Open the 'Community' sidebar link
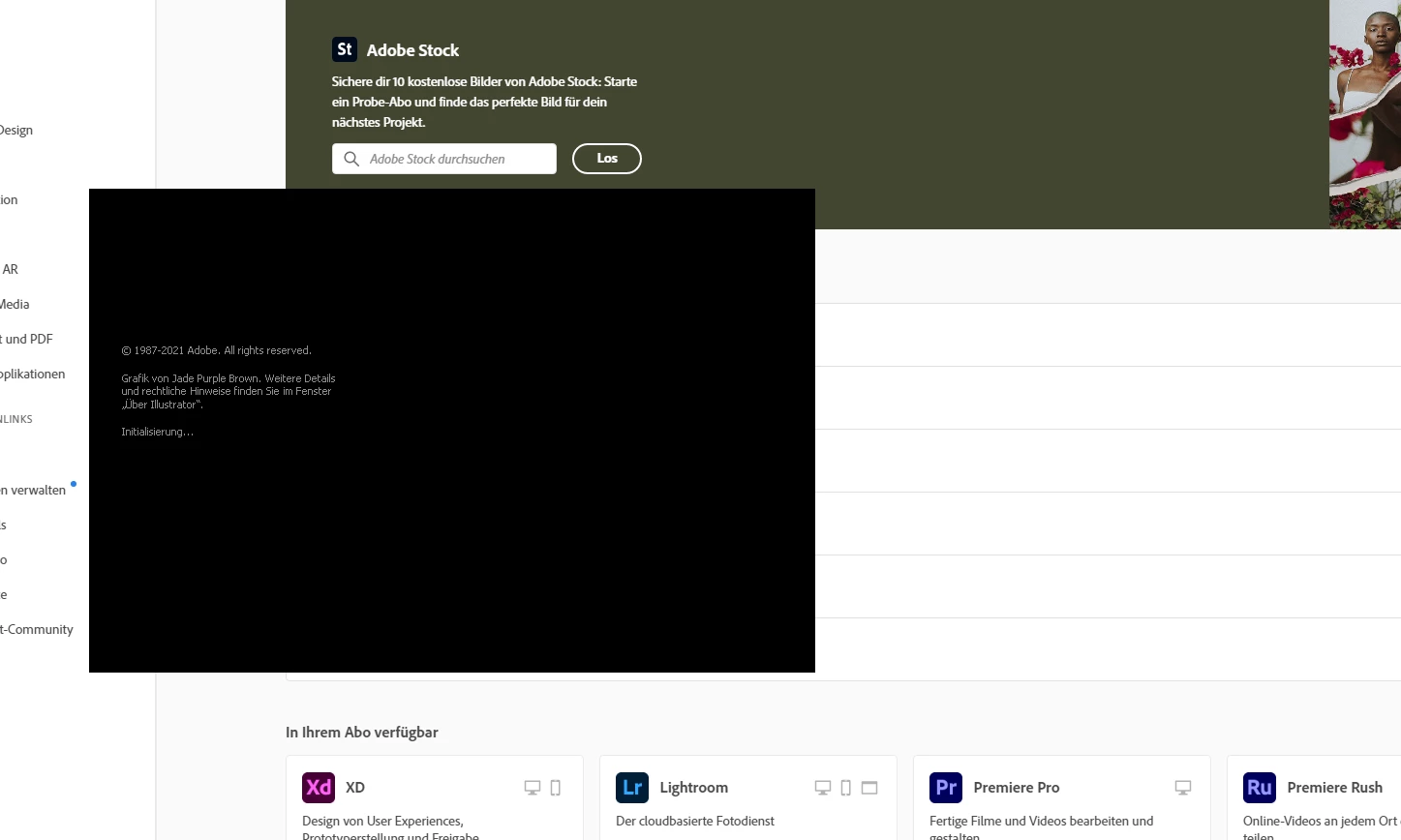This screenshot has width=1401, height=840. click(37, 629)
